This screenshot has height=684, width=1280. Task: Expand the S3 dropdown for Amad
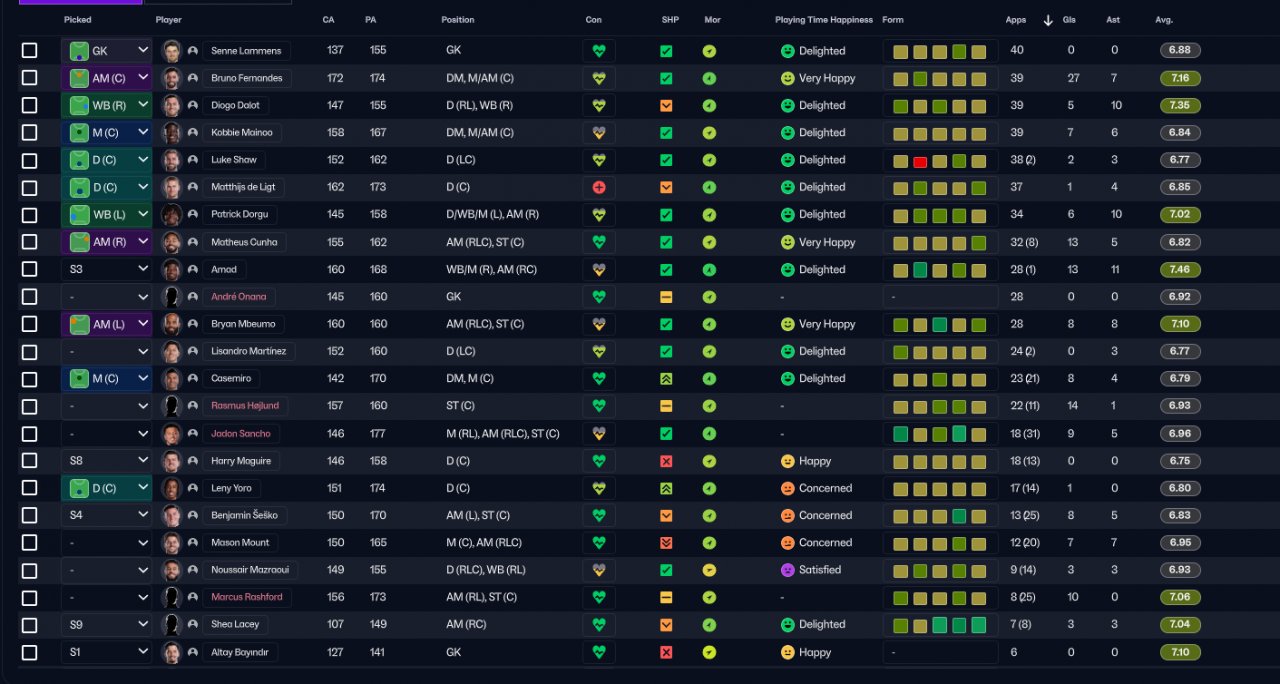pyautogui.click(x=106, y=269)
